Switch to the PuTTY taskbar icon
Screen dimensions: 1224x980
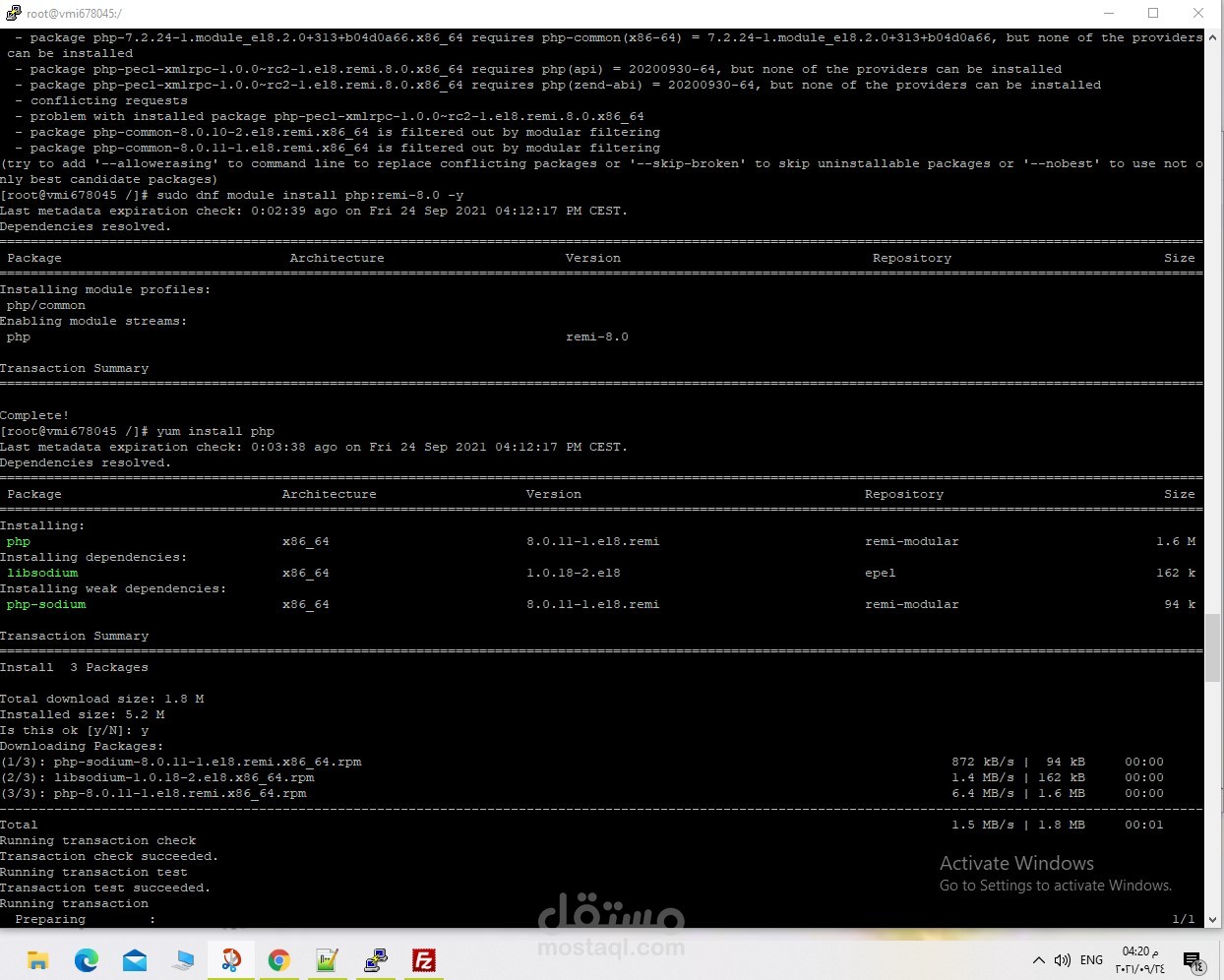(x=376, y=960)
